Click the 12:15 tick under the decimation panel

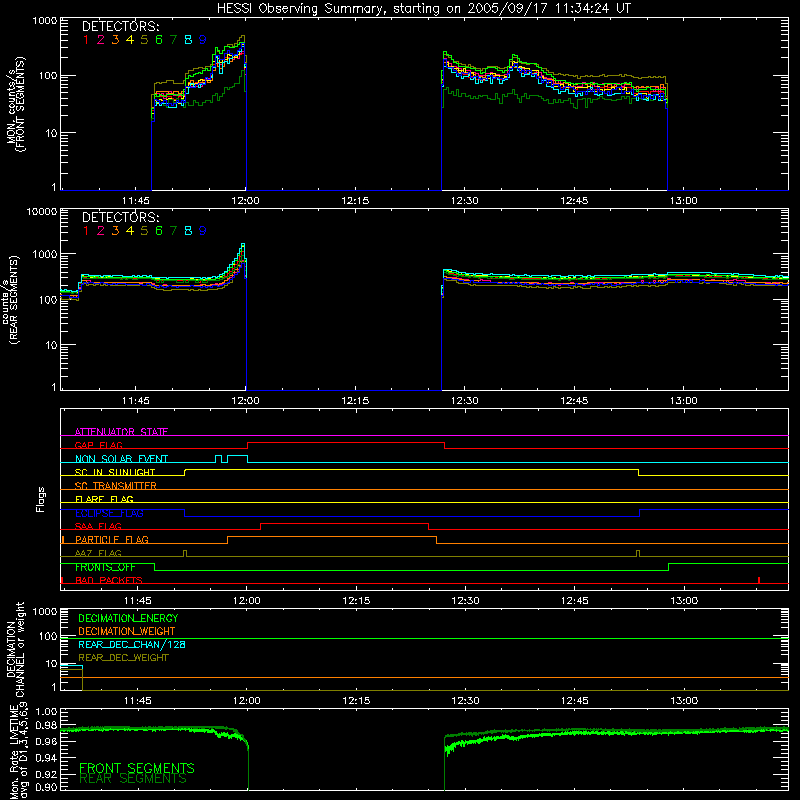[x=356, y=701]
